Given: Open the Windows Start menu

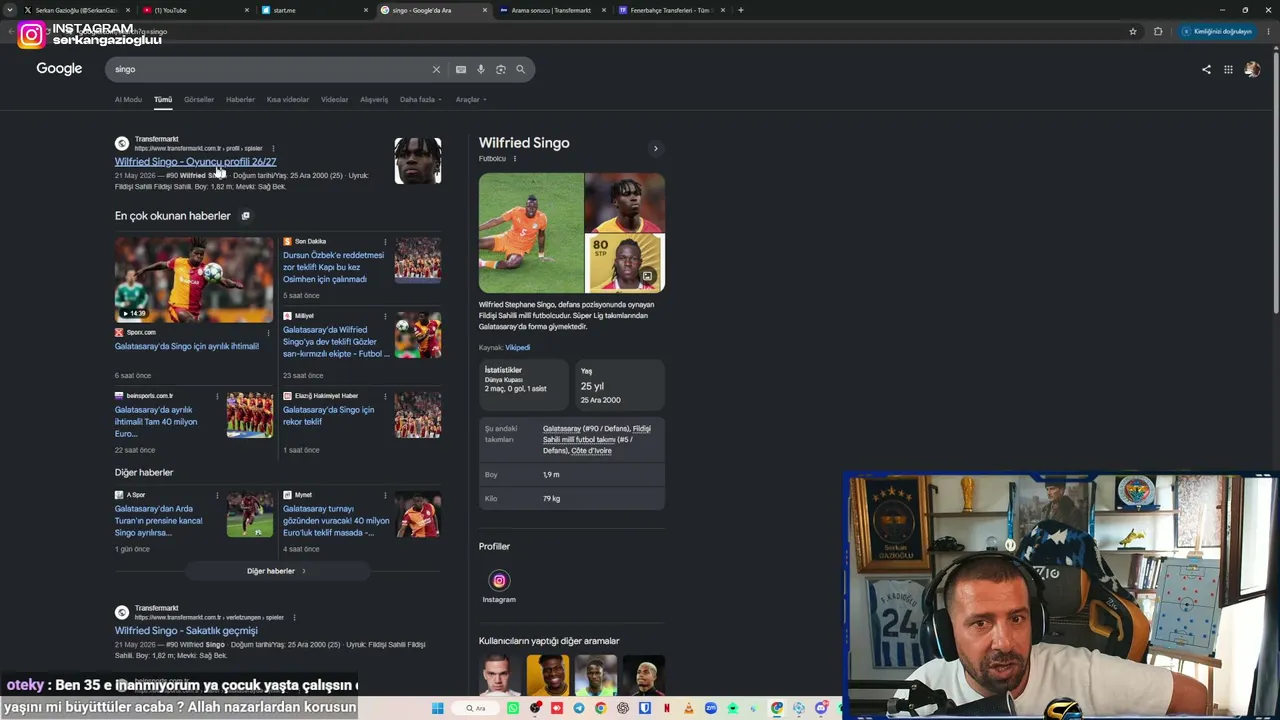Looking at the screenshot, I should coord(437,708).
